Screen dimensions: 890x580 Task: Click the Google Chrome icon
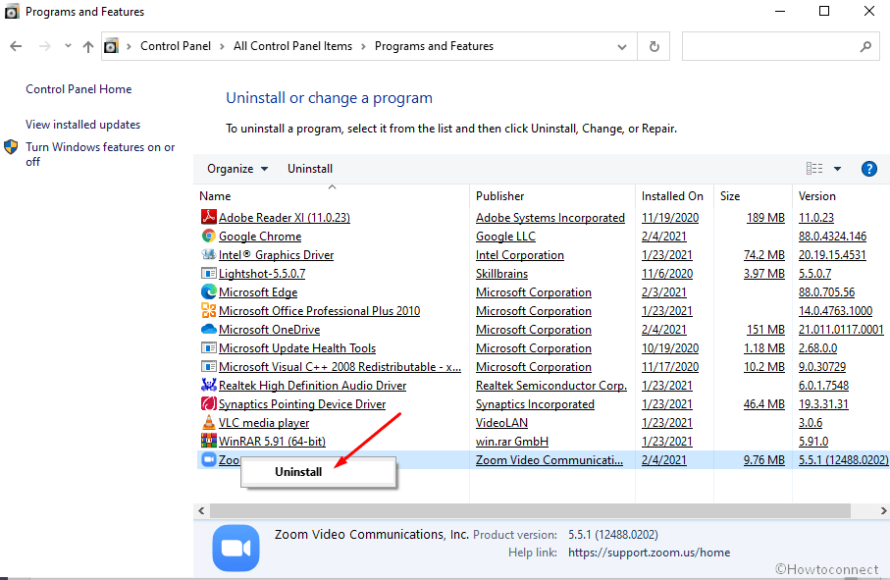coord(209,236)
